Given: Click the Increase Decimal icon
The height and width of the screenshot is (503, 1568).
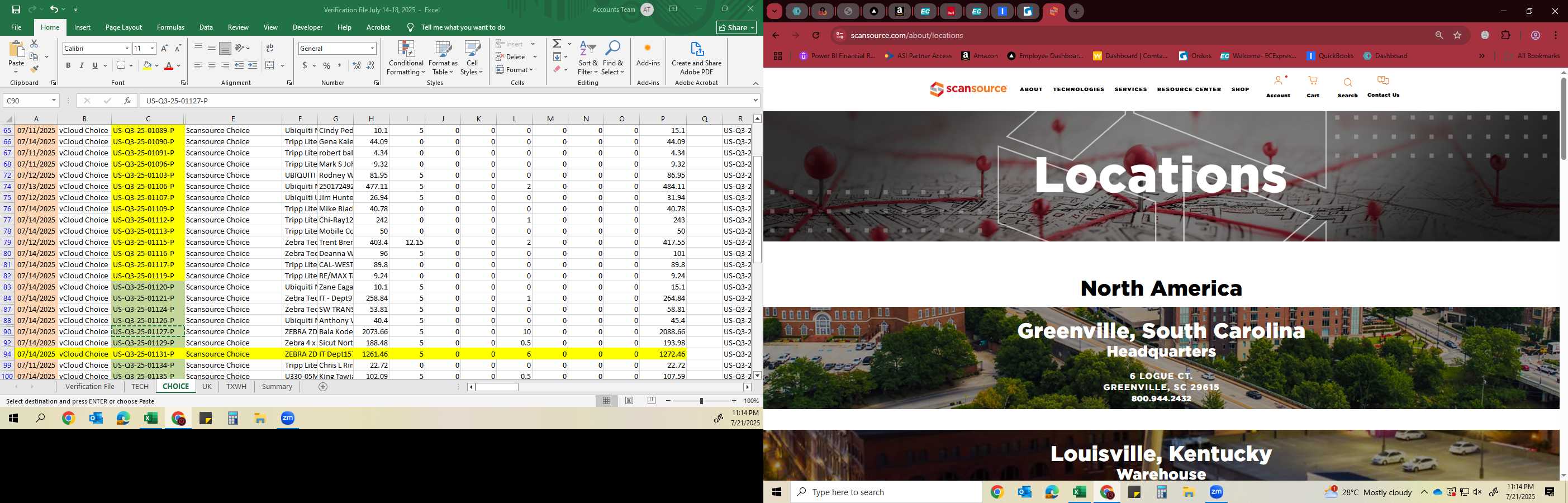Looking at the screenshot, I should pyautogui.click(x=357, y=65).
